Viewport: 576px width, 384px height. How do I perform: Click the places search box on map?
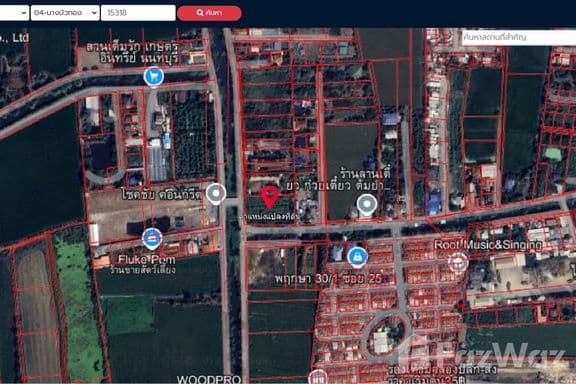coord(519,37)
